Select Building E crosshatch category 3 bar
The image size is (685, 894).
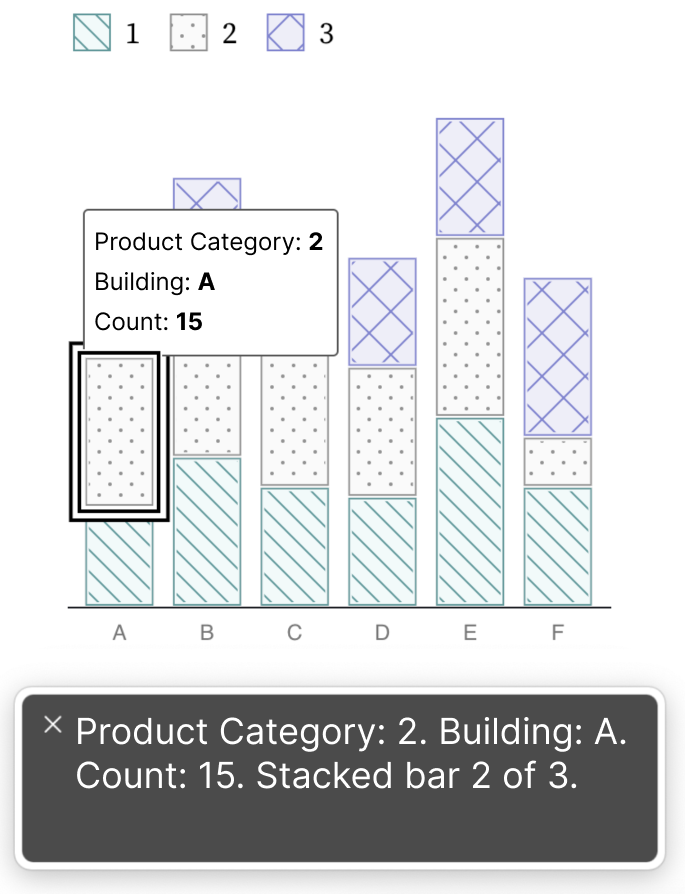pyautogui.click(x=470, y=177)
